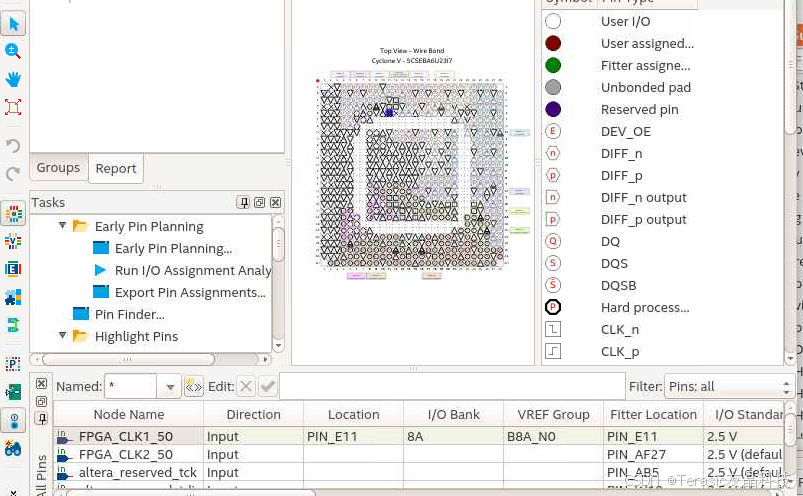This screenshot has width=803, height=496.
Task: Click the Early Pin Planning... task icon
Action: 100,248
